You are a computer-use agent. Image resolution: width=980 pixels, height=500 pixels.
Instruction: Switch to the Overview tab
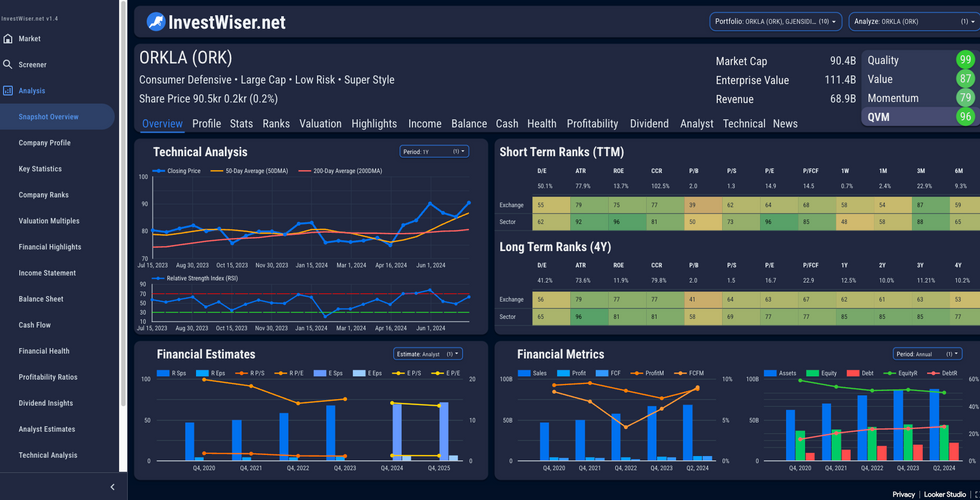[x=162, y=124]
